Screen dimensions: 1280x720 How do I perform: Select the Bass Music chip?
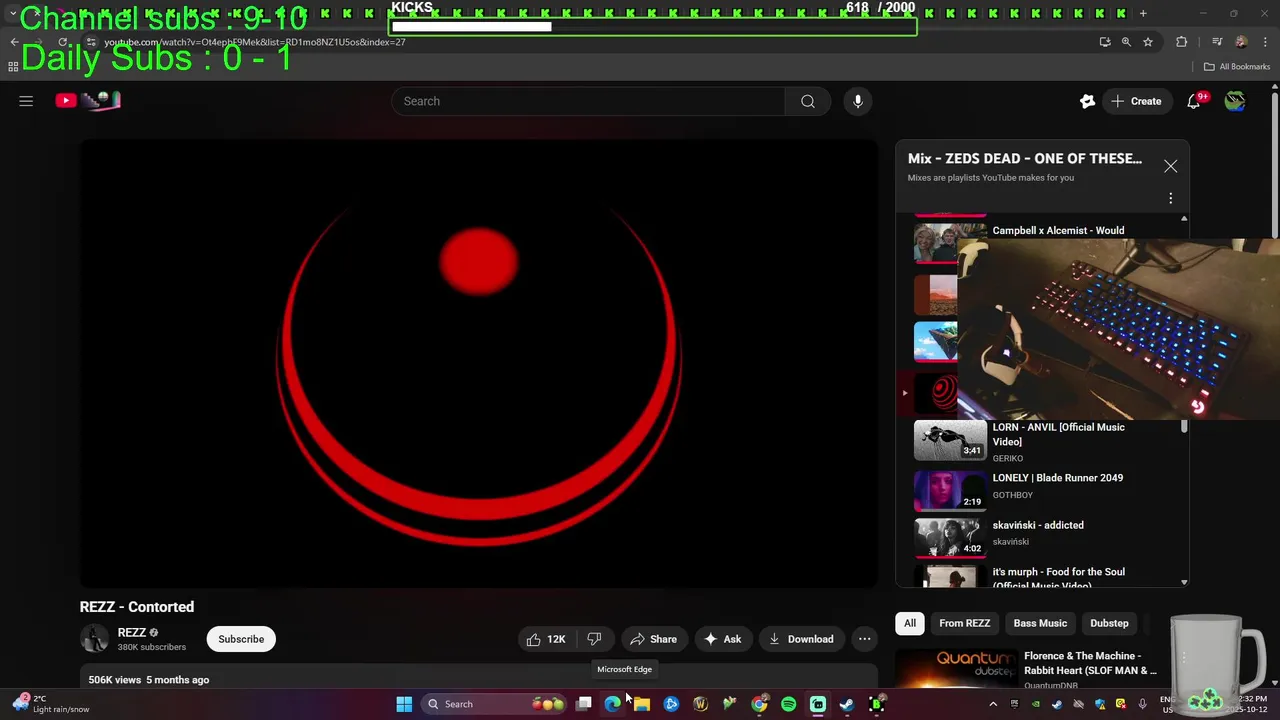tap(1040, 623)
